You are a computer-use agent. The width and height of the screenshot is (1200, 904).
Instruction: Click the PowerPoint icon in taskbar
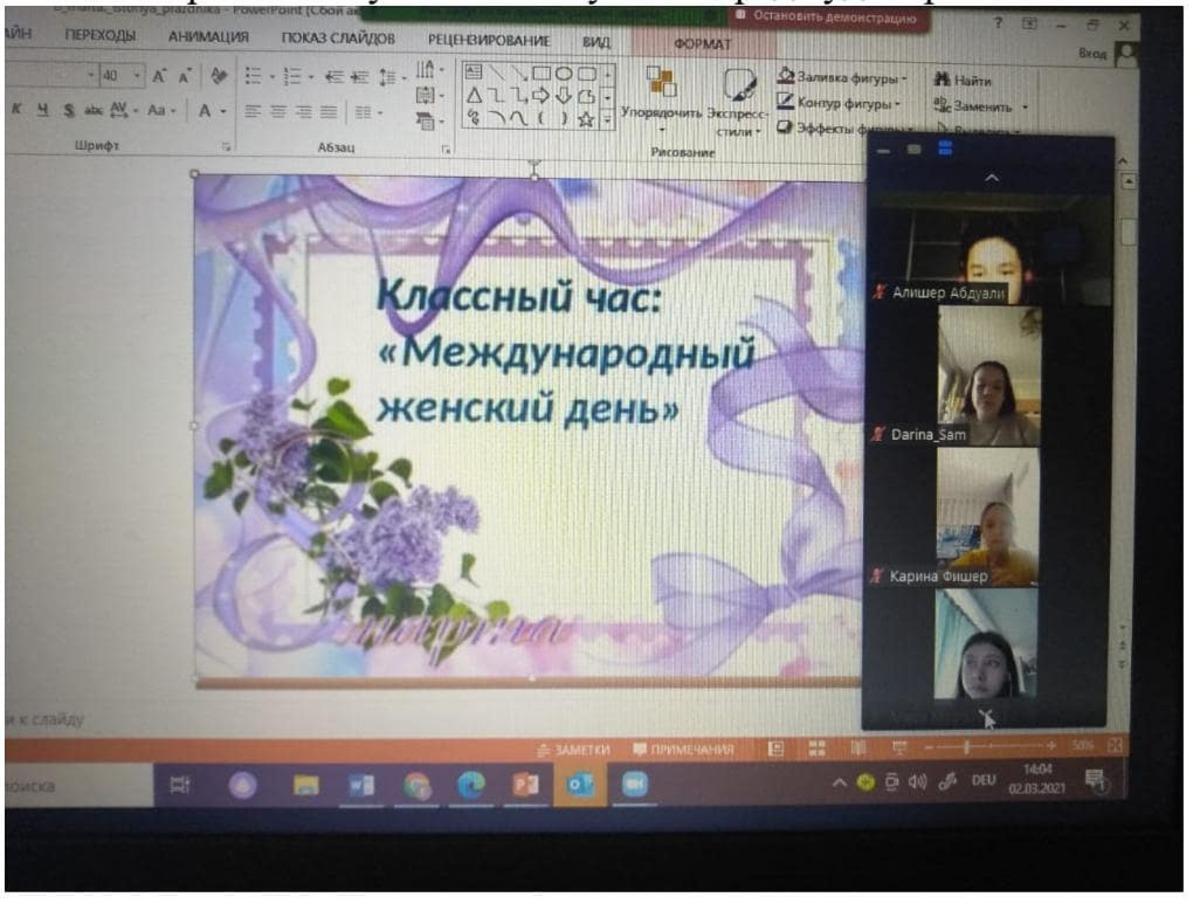pyautogui.click(x=526, y=786)
